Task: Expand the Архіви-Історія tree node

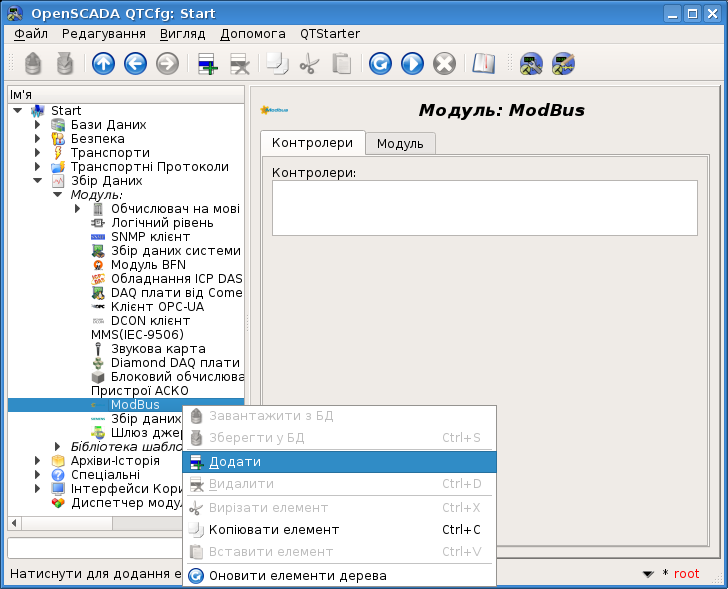Action: (x=38, y=461)
